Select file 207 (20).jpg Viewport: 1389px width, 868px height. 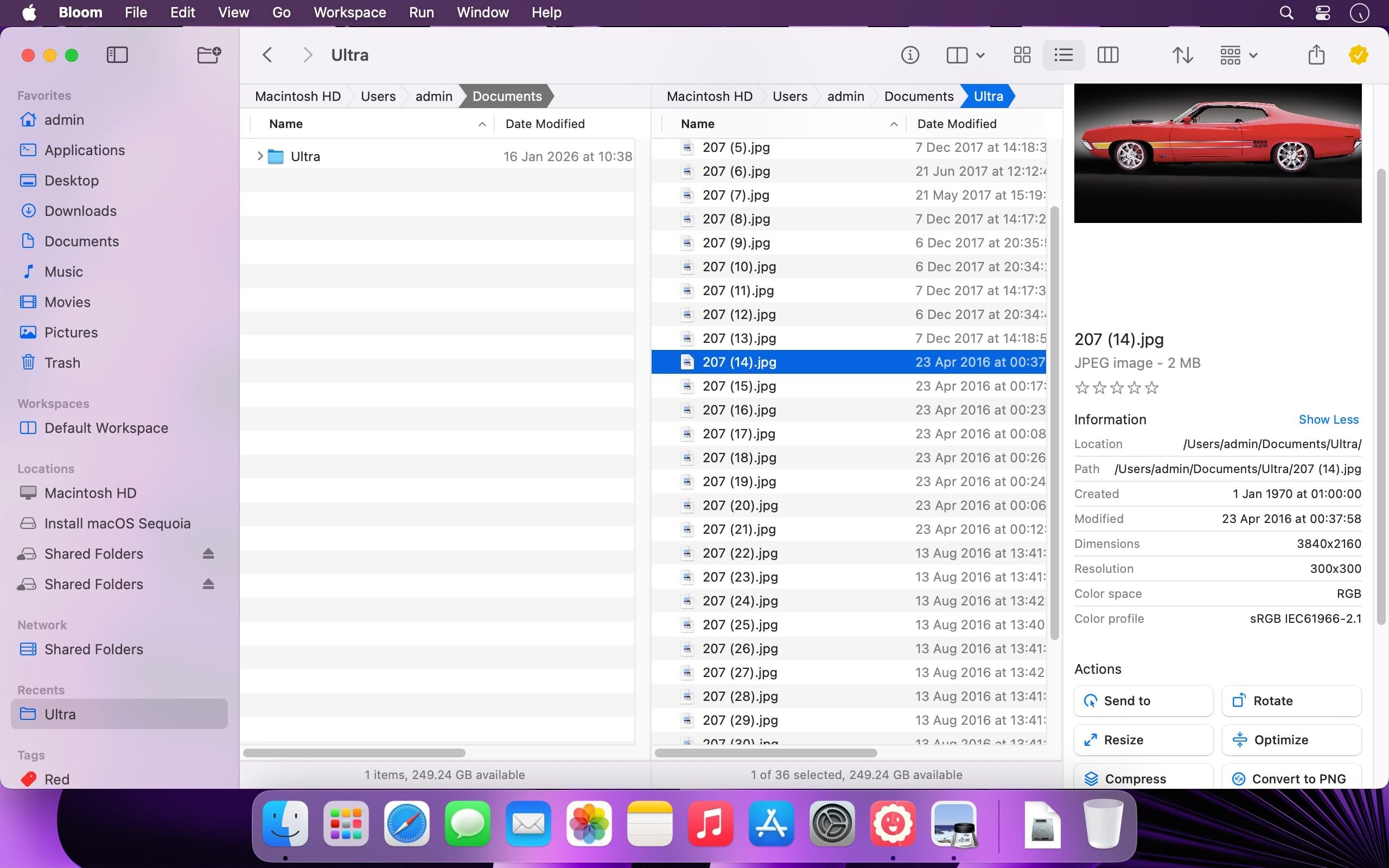pos(740,505)
